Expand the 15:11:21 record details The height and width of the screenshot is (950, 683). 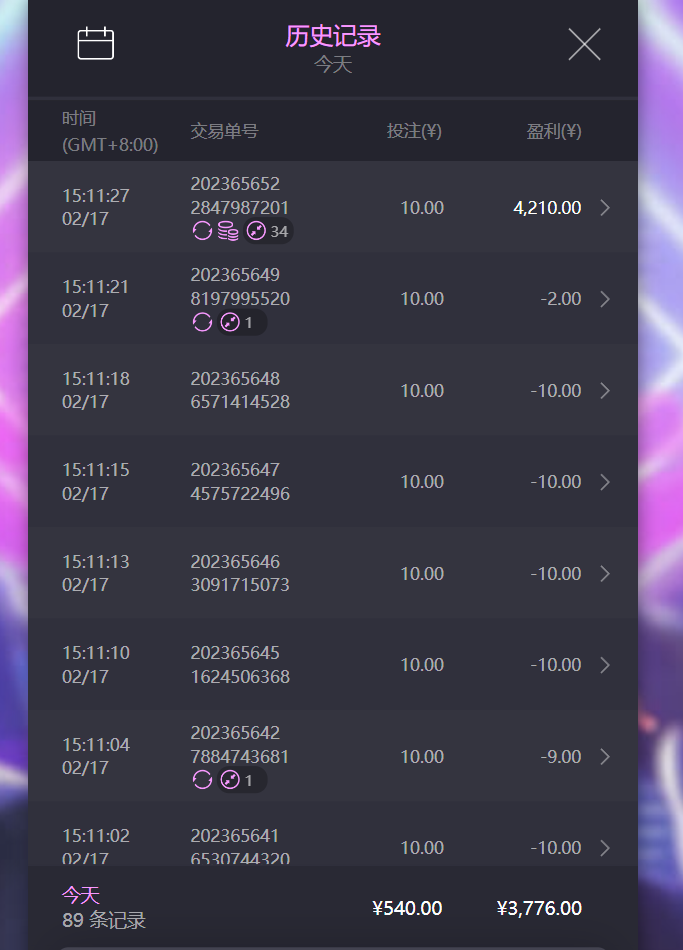[604, 299]
